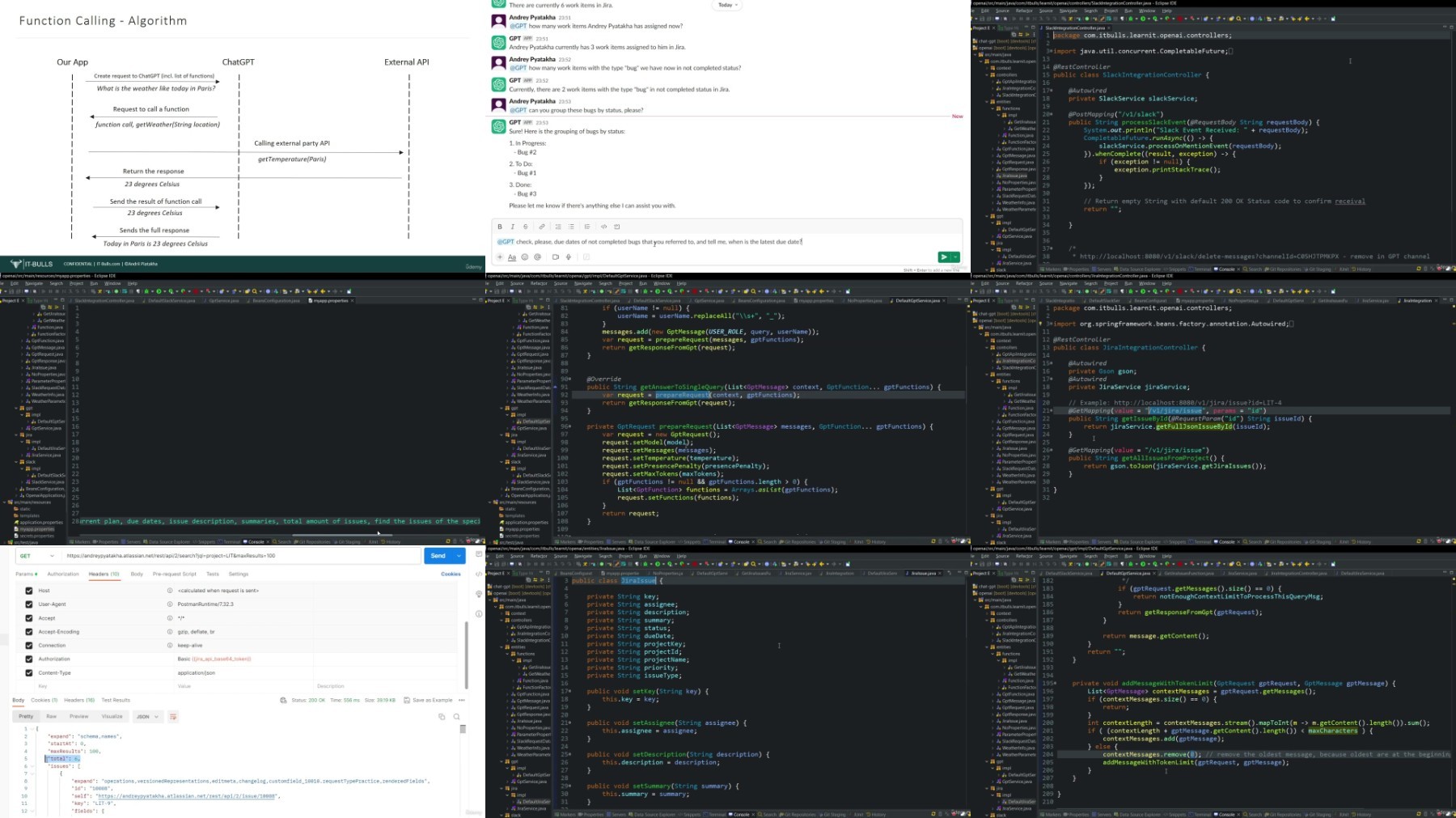
Task: Switch to the Authorization tab in Postman
Action: (63, 574)
